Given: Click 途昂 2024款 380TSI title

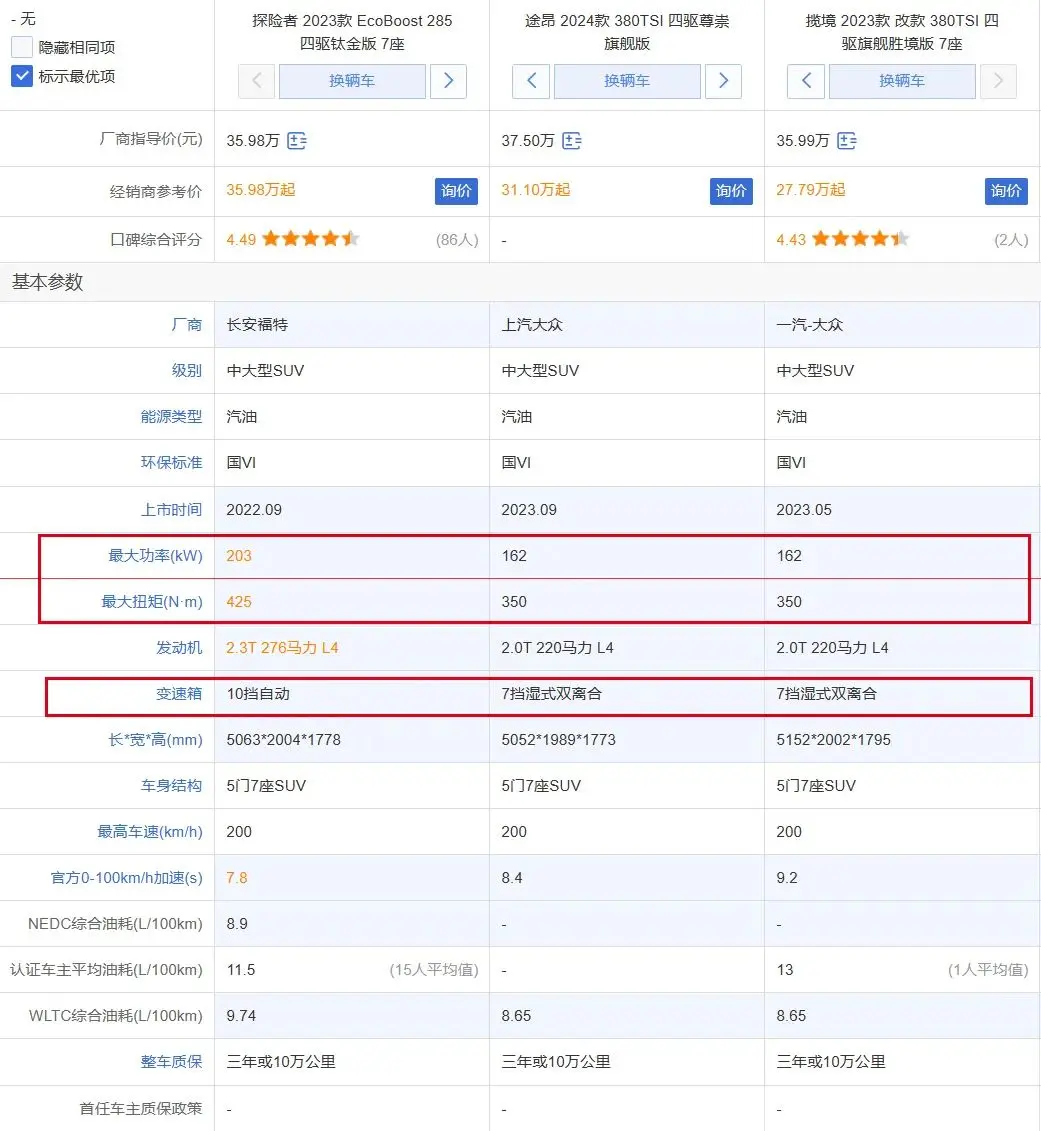Looking at the screenshot, I should click(627, 32).
